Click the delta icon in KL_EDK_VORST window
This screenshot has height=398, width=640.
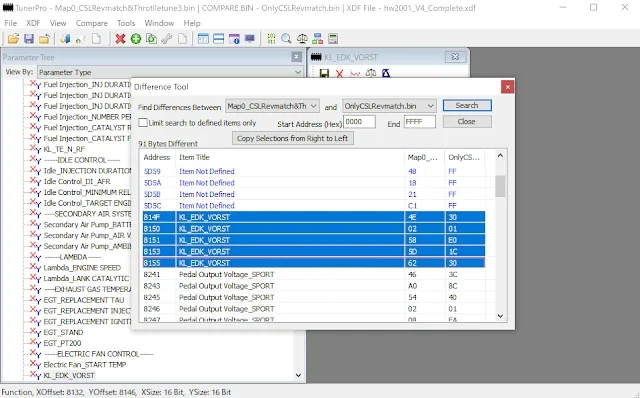(x=386, y=73)
